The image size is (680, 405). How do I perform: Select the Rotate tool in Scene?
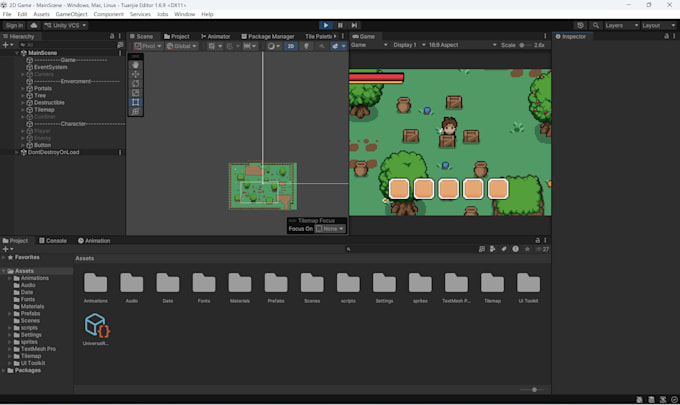click(135, 83)
